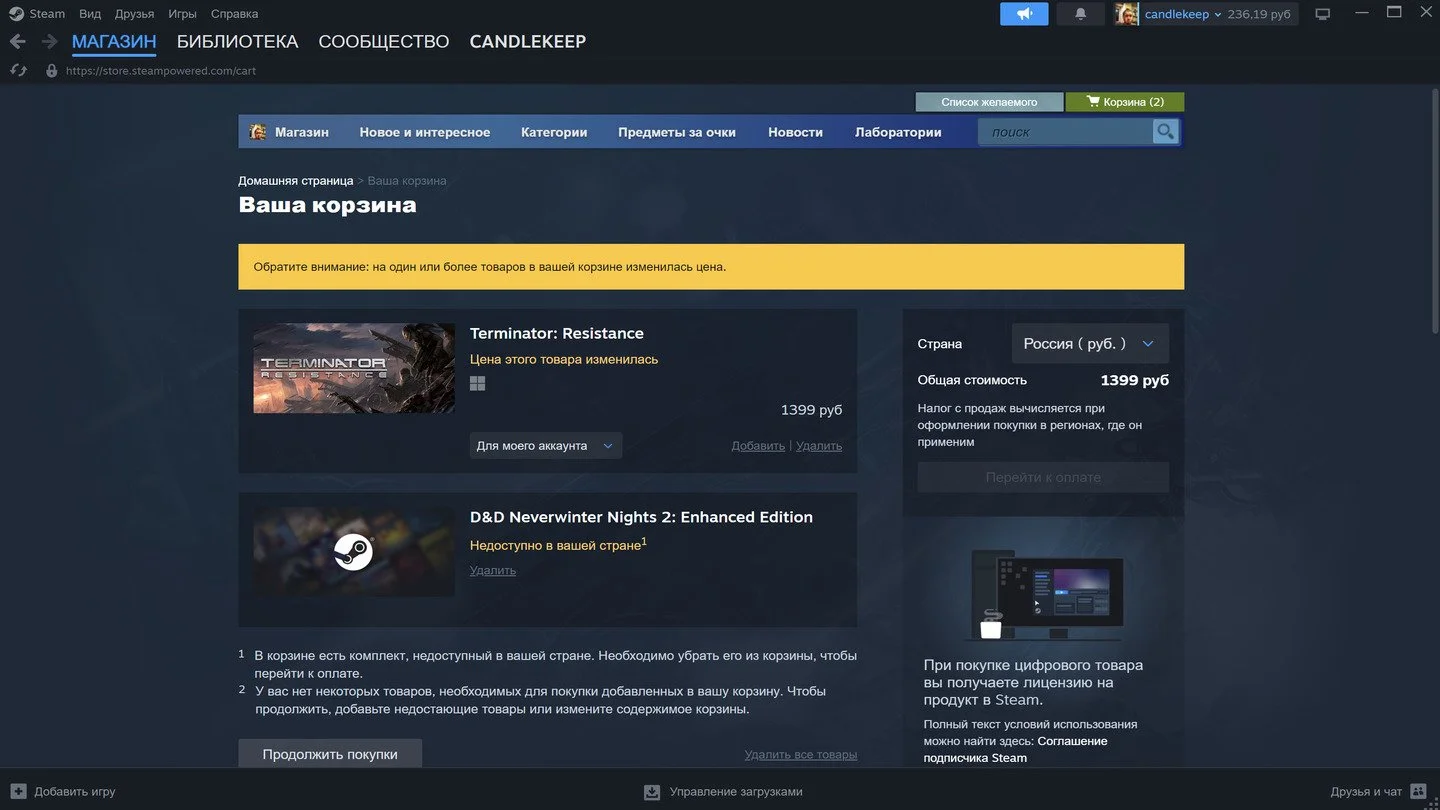Switch to Big Picture mode monitor icon
The image size is (1440, 810).
coord(1323,14)
